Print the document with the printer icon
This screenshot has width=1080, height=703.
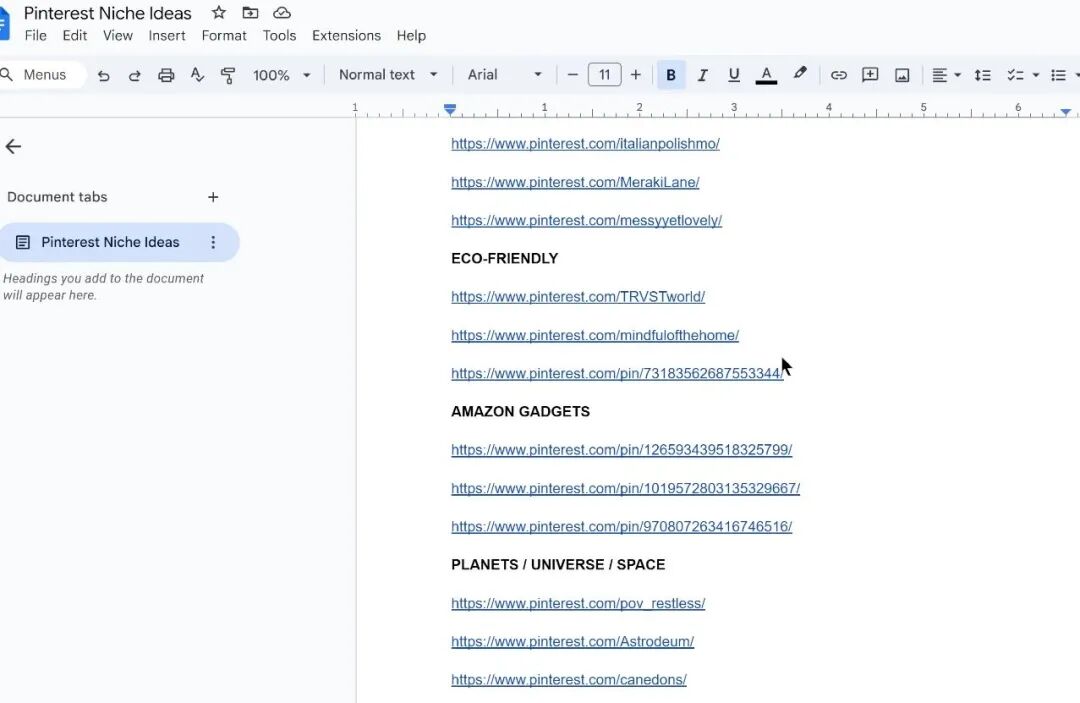point(166,75)
